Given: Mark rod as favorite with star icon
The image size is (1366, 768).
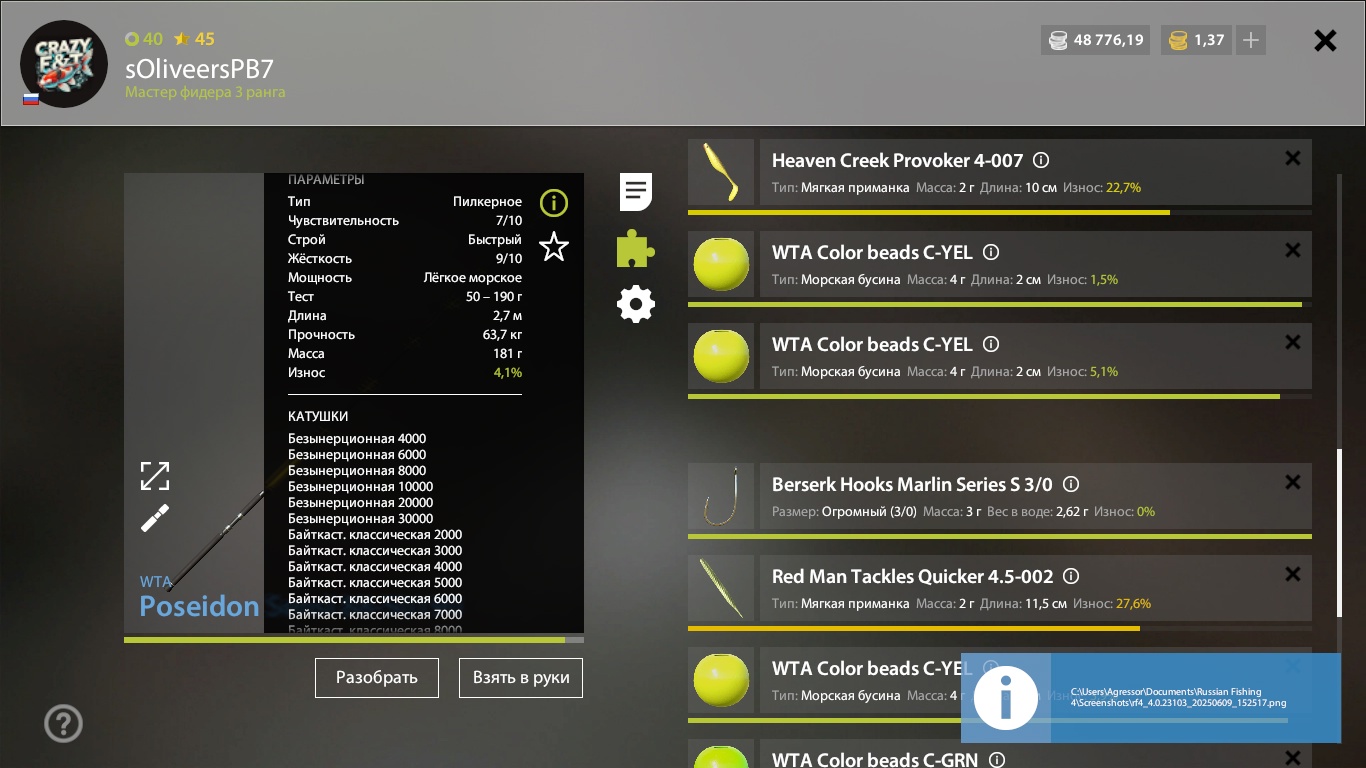Looking at the screenshot, I should [554, 246].
